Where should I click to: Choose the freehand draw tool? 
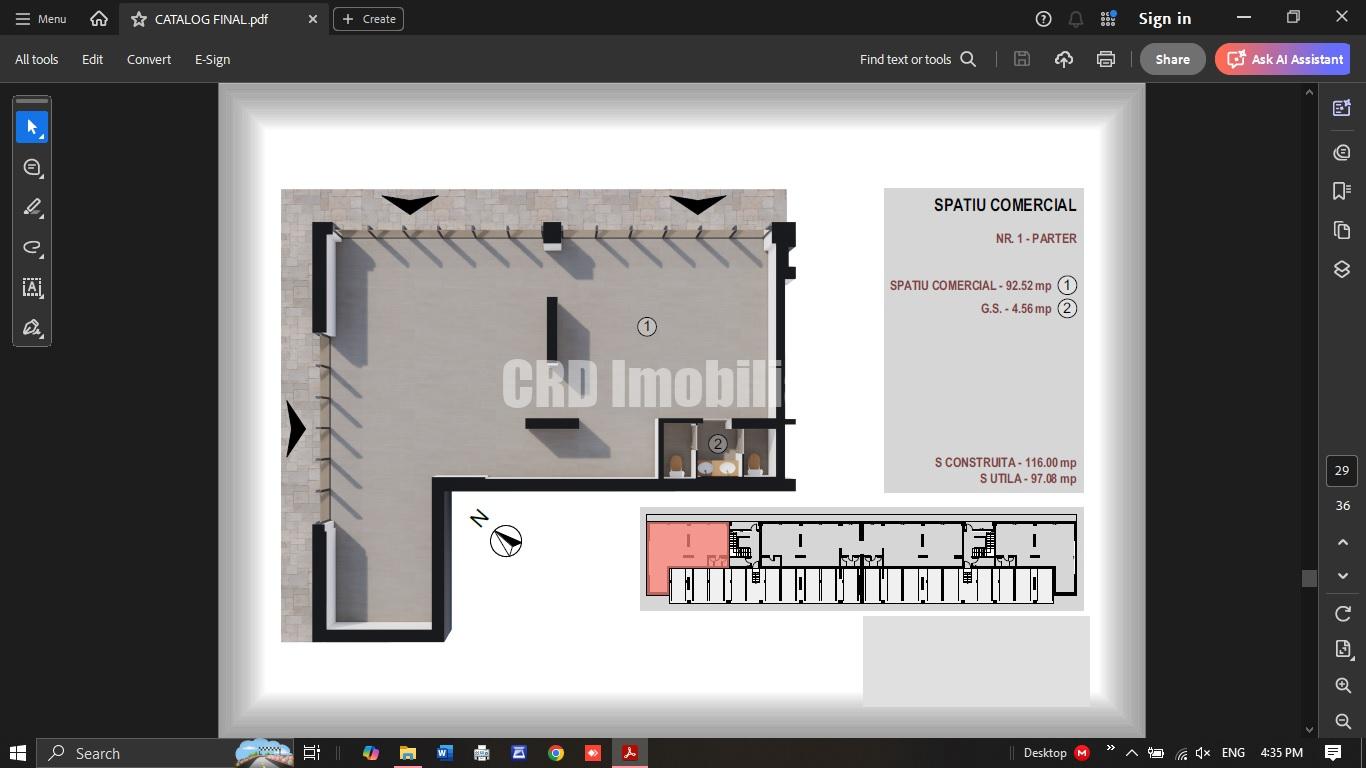pyautogui.click(x=32, y=248)
